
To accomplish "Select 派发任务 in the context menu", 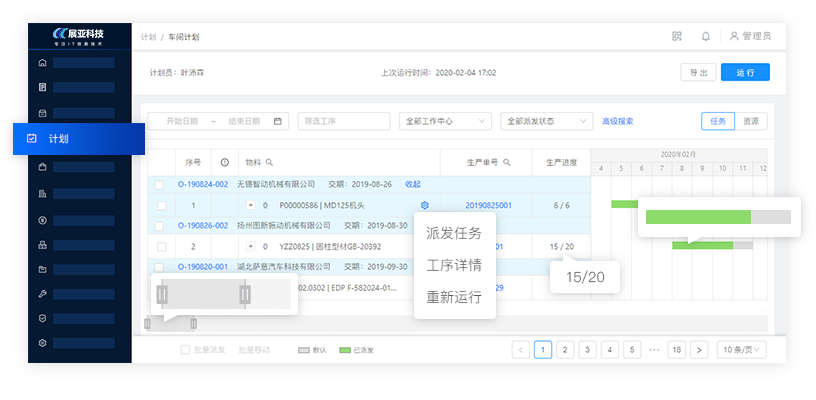I will (454, 233).
